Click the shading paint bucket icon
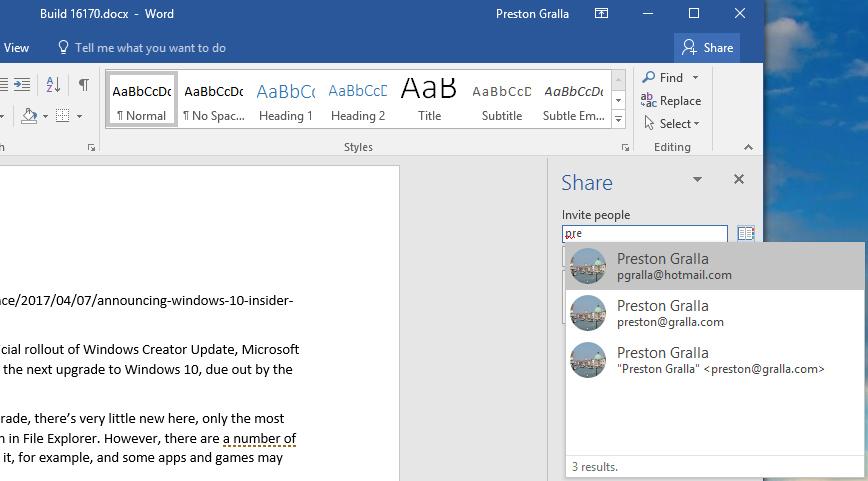 point(29,116)
